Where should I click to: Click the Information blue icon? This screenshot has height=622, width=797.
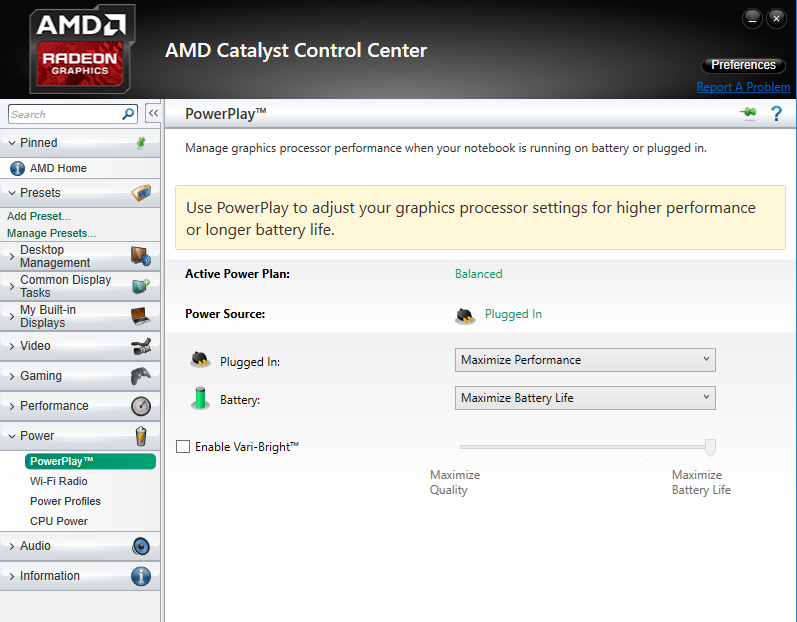[141, 576]
